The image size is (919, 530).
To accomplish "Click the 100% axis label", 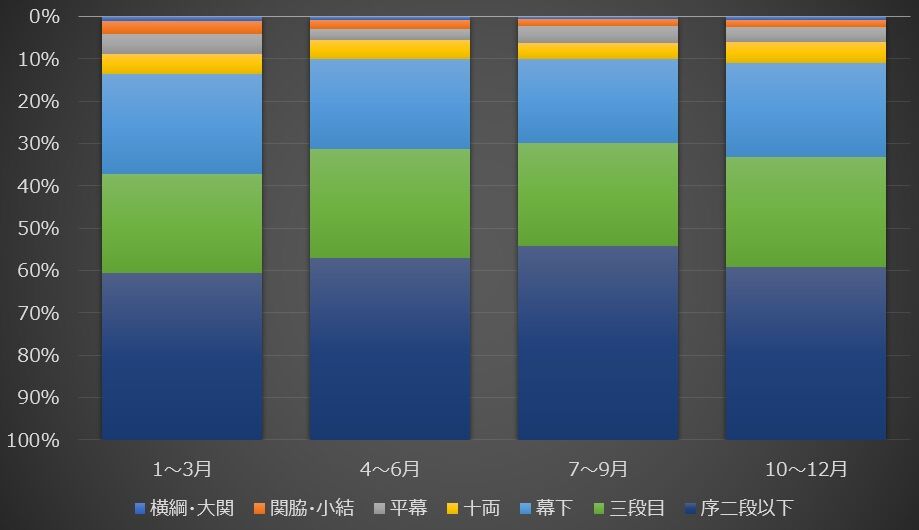I will [33, 440].
